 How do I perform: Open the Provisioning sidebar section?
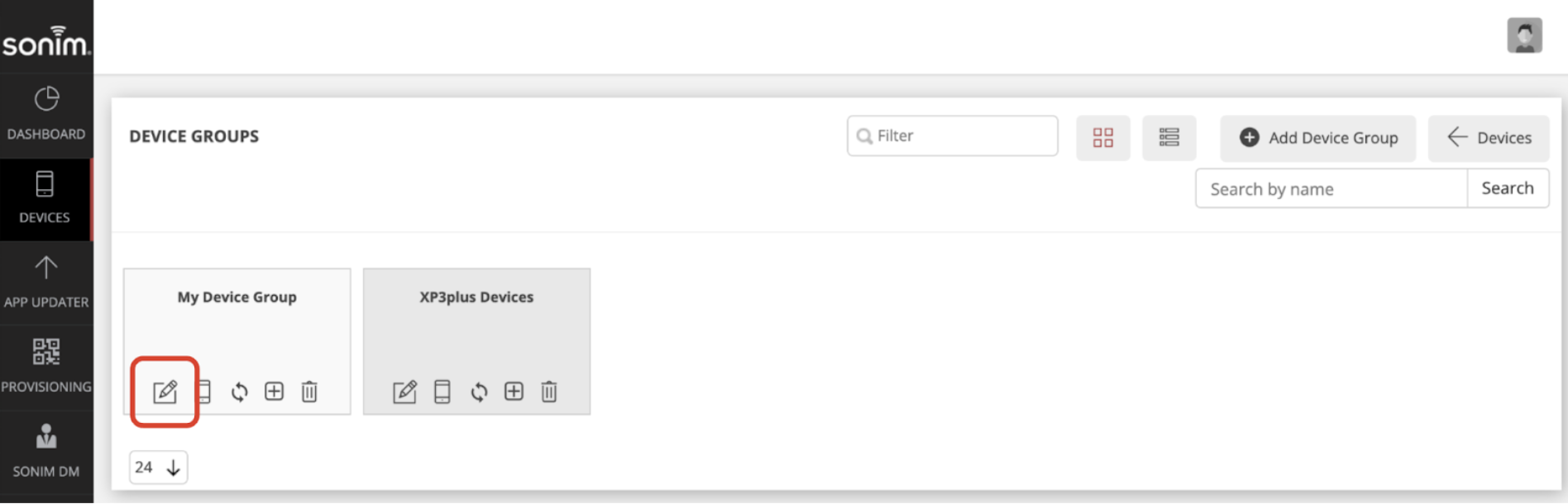click(x=46, y=367)
